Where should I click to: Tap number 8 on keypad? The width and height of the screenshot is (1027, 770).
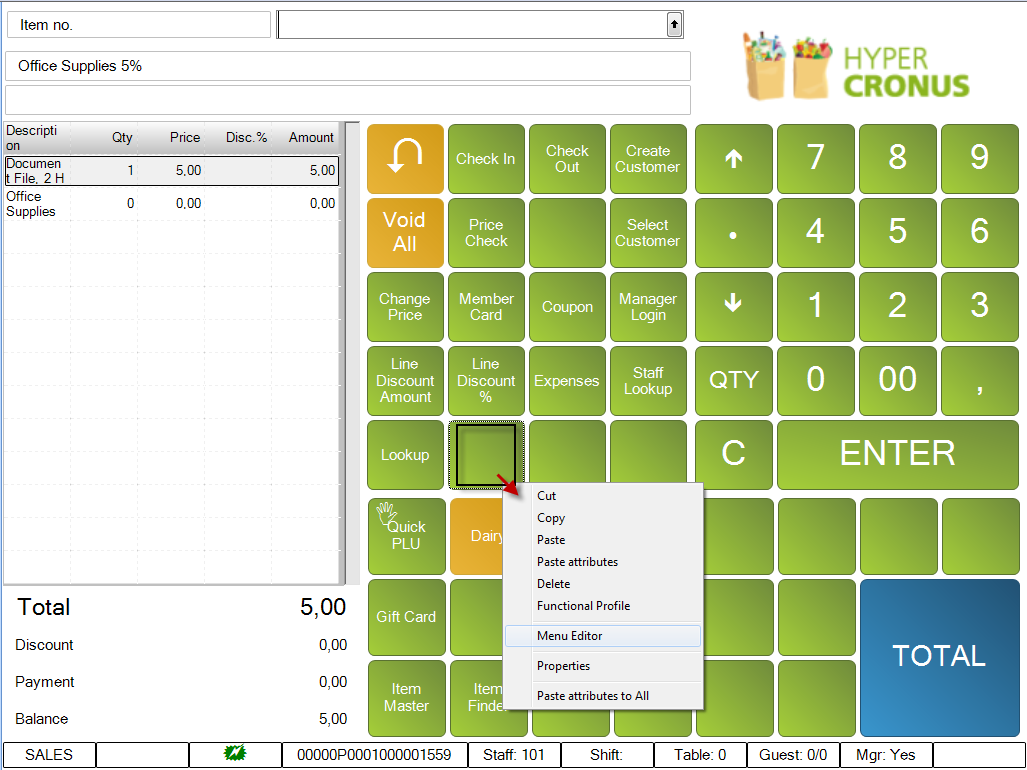[898, 159]
